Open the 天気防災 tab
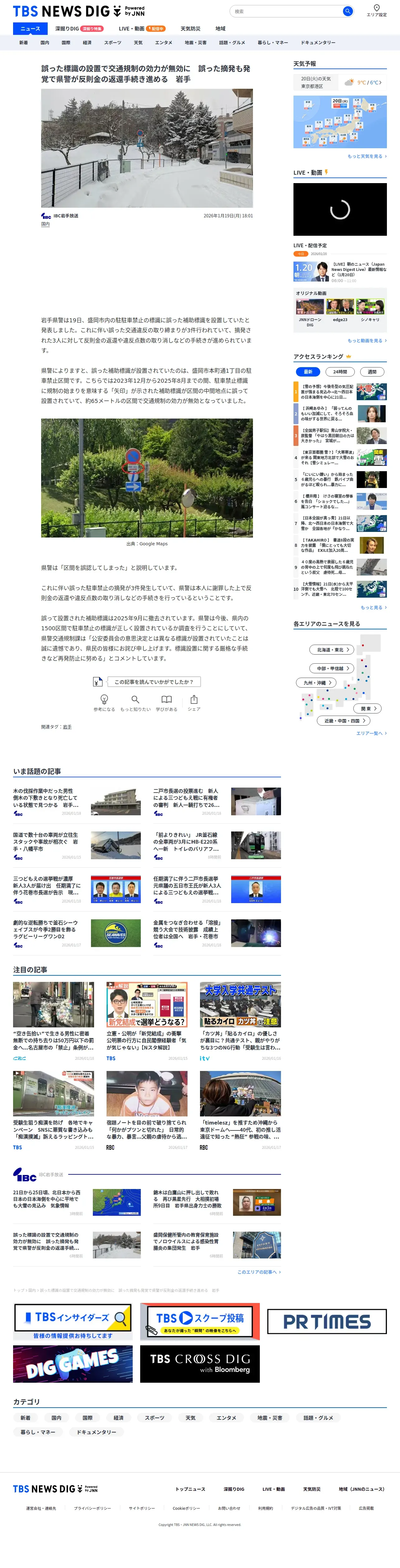 (x=191, y=29)
